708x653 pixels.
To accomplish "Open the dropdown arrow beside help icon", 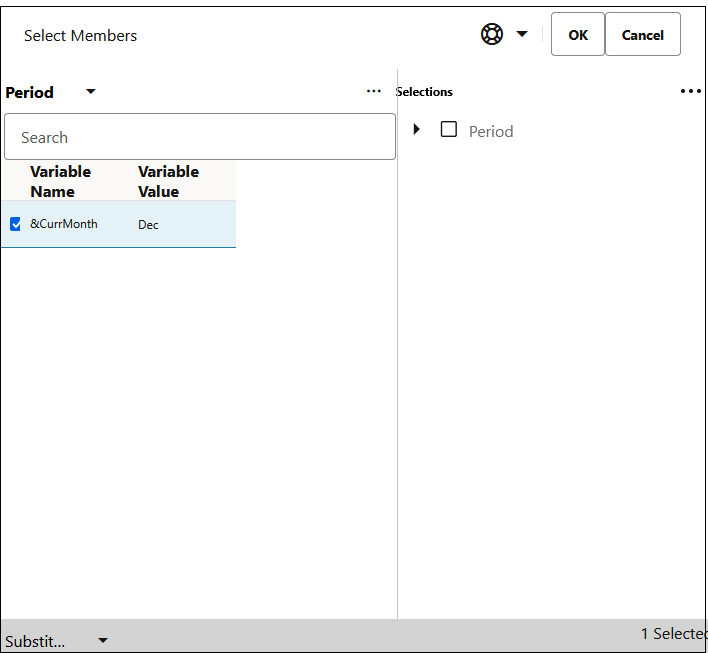I will [x=522, y=34].
